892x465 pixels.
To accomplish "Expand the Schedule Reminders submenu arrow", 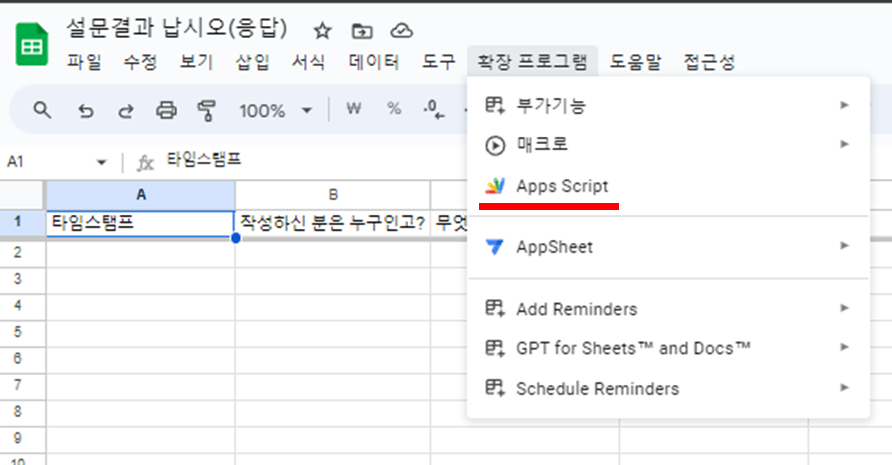I will click(x=844, y=388).
